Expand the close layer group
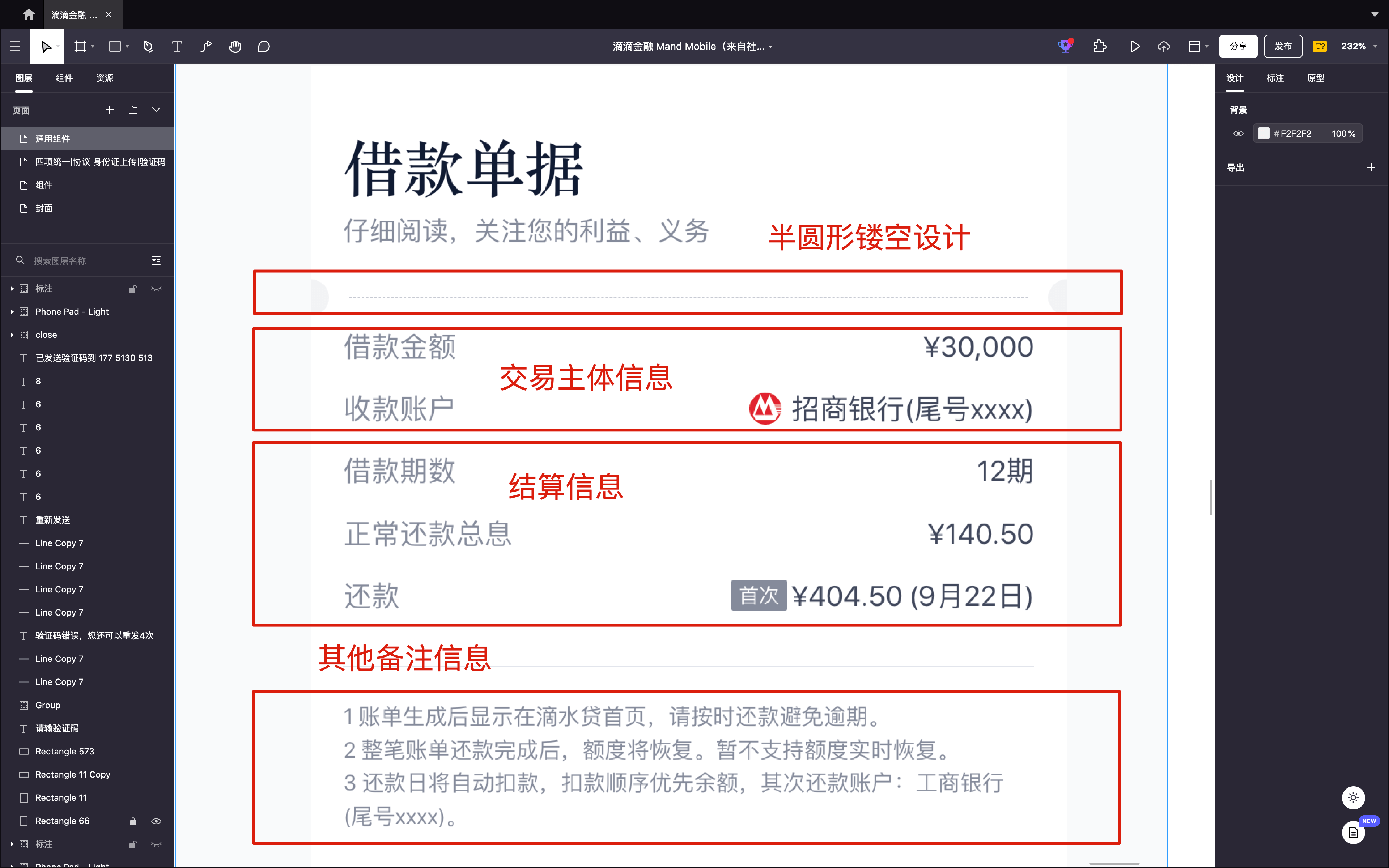 pyautogui.click(x=12, y=335)
